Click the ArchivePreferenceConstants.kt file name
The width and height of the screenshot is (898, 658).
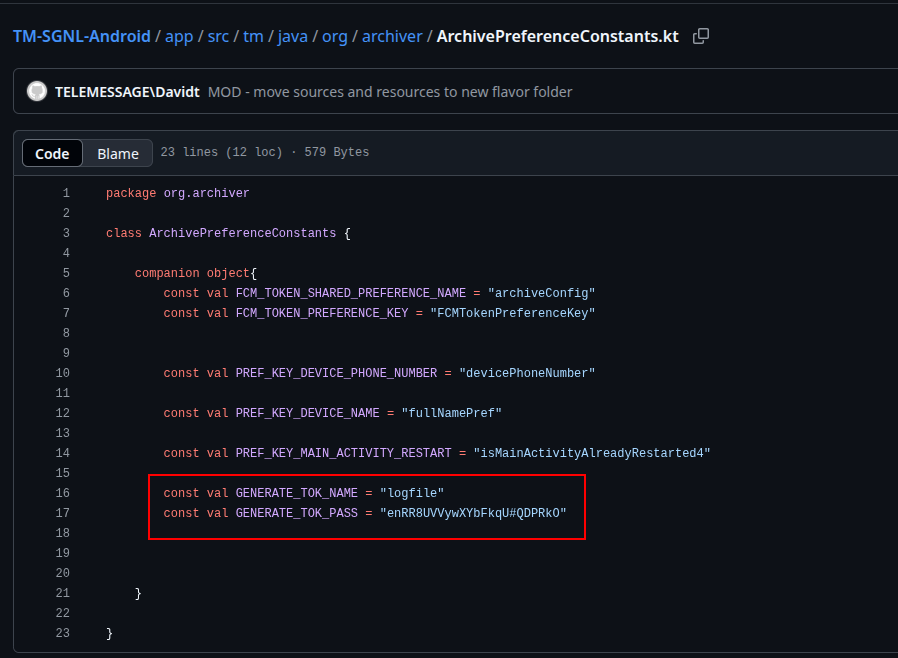pyautogui.click(x=558, y=36)
